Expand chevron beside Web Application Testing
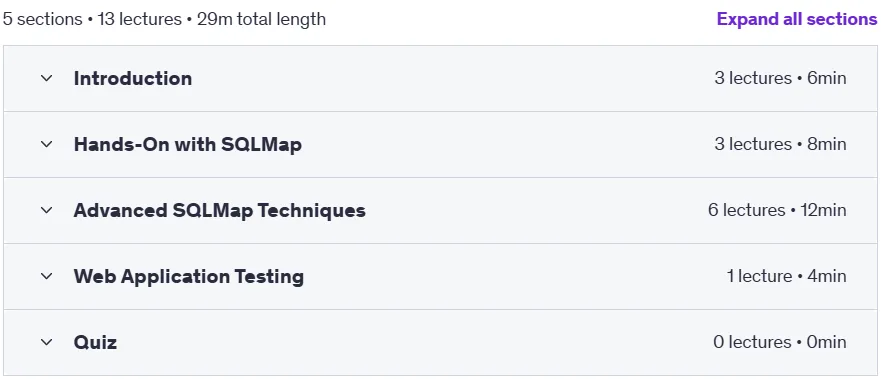881x379 pixels. click(47, 276)
